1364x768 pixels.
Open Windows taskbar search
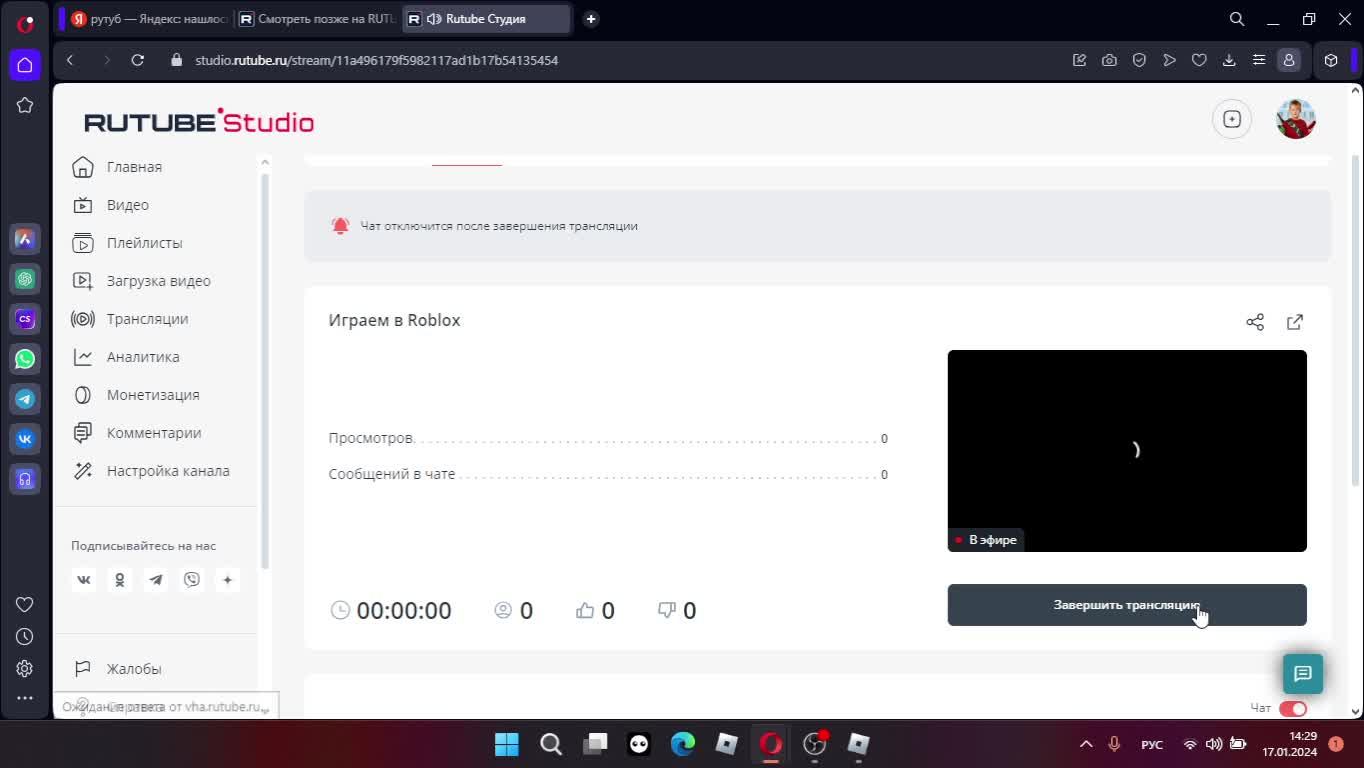(551, 744)
